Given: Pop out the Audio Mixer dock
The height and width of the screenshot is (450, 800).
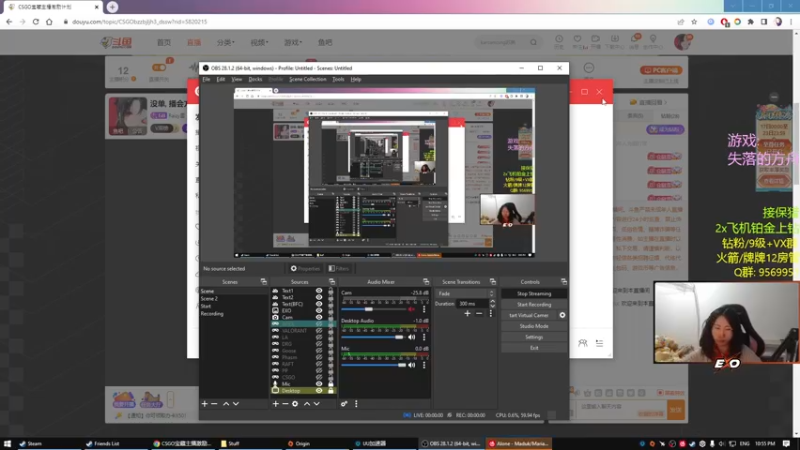Looking at the screenshot, I should pos(426,282).
